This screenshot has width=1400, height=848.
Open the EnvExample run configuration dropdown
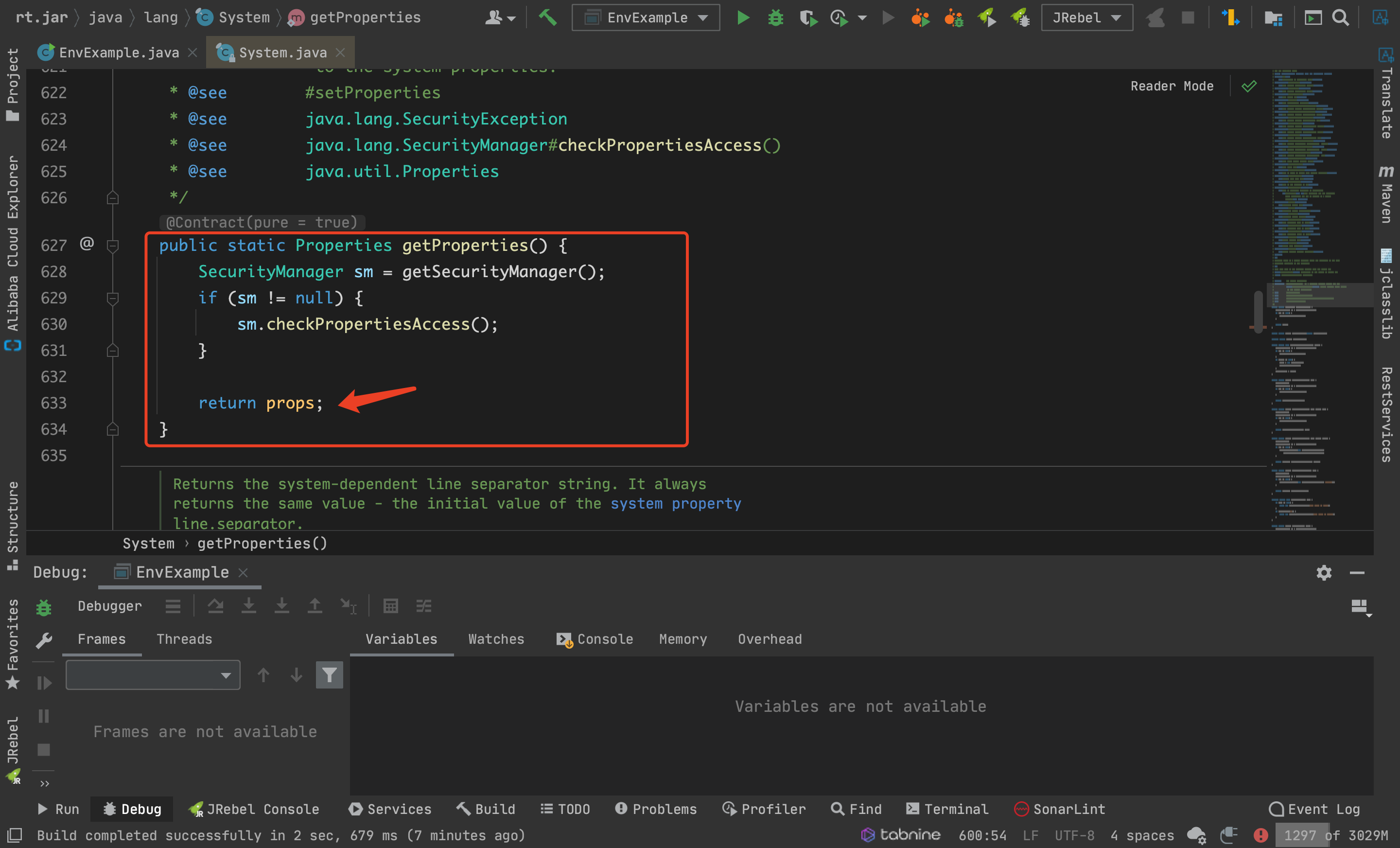[646, 18]
